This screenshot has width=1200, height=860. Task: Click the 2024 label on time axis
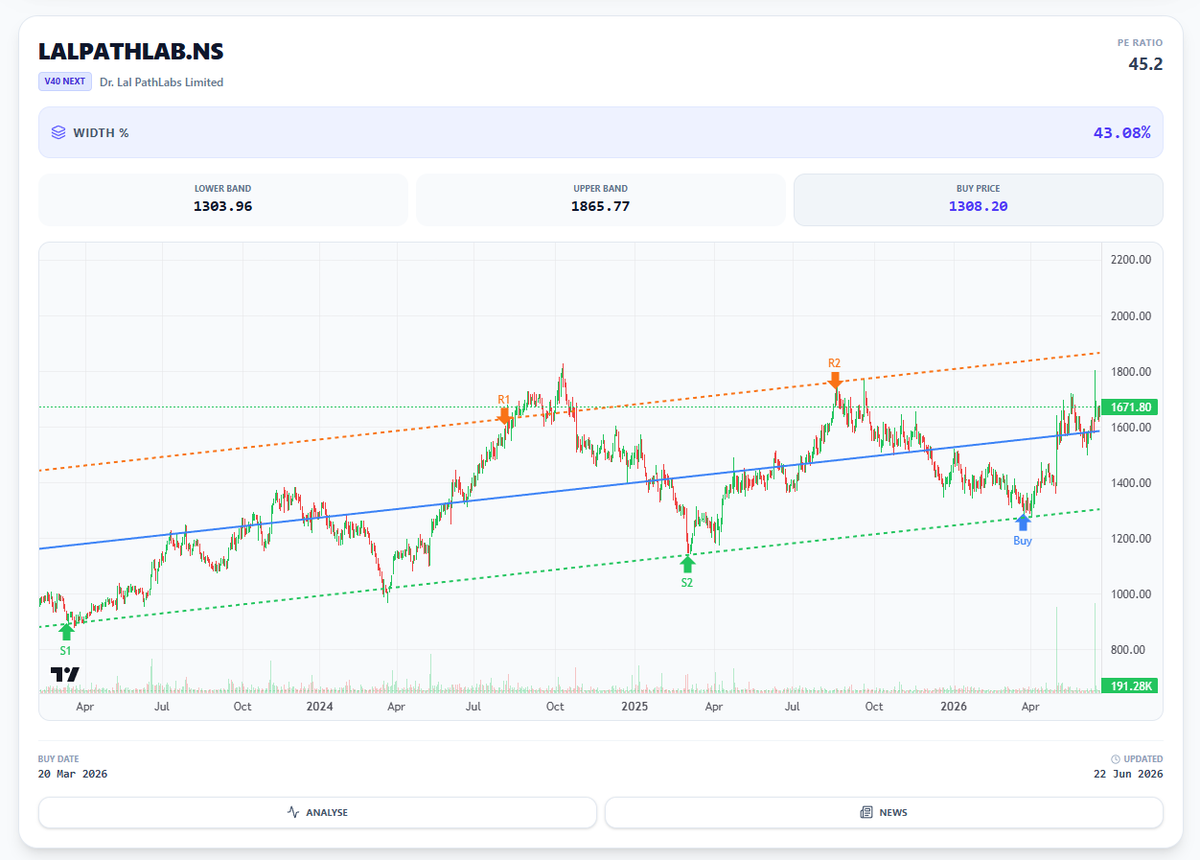pos(319,706)
